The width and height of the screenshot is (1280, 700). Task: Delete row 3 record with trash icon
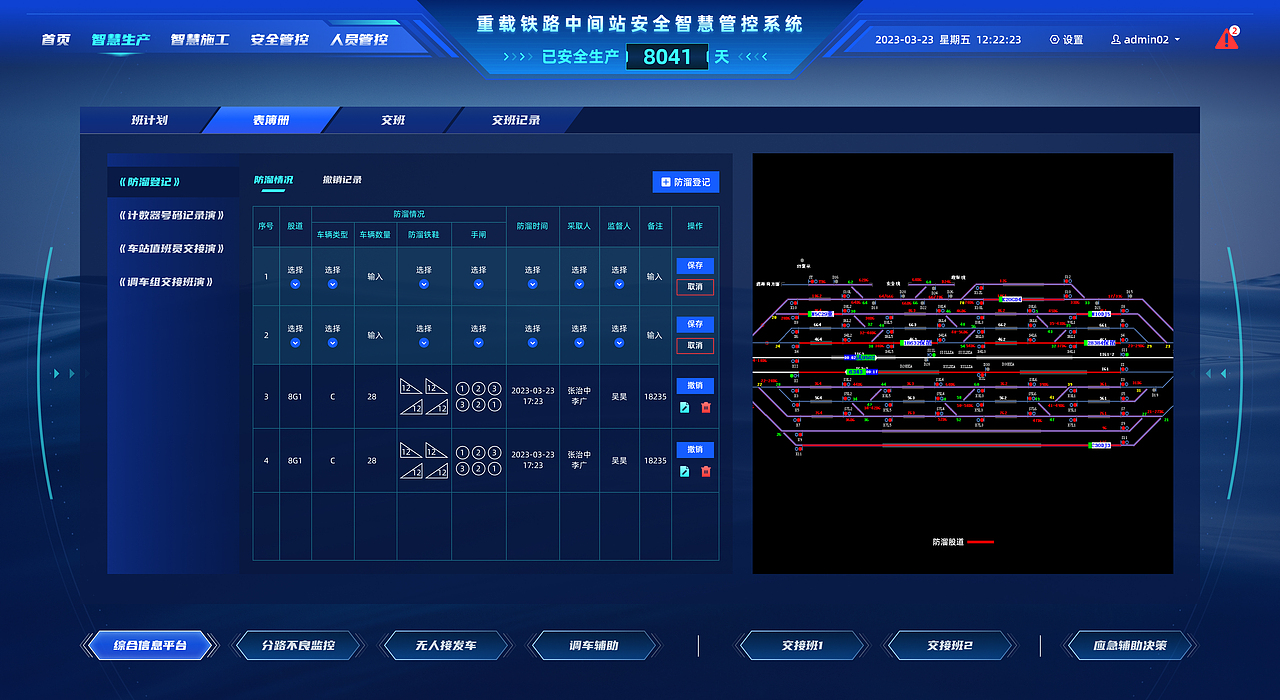pos(706,407)
